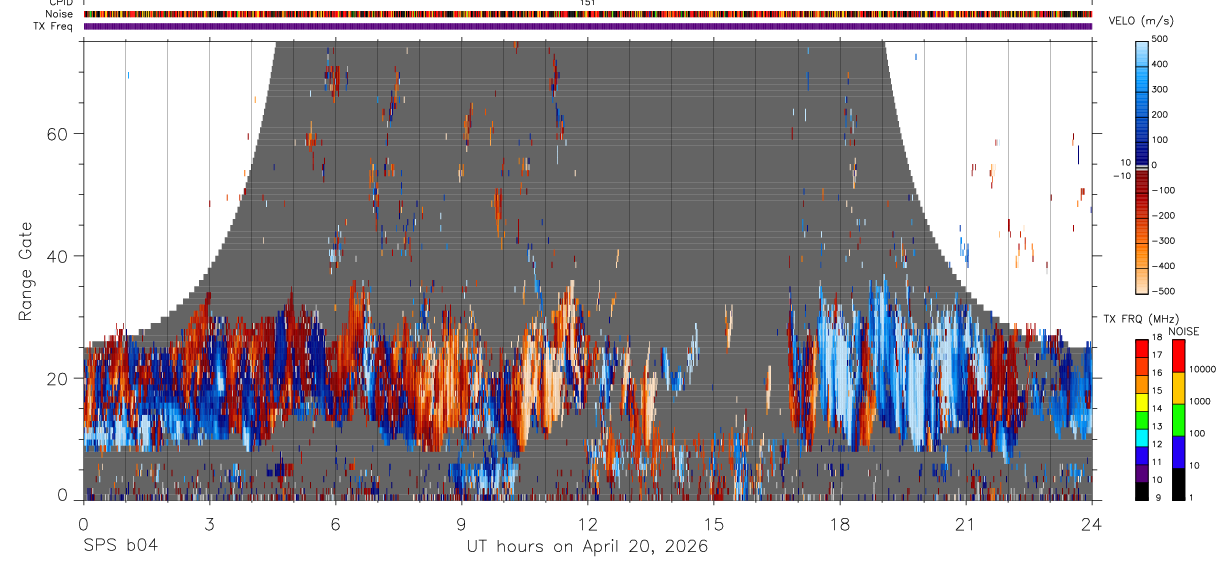
Task: Click the '10000' noise scale label
Action: tap(1202, 369)
